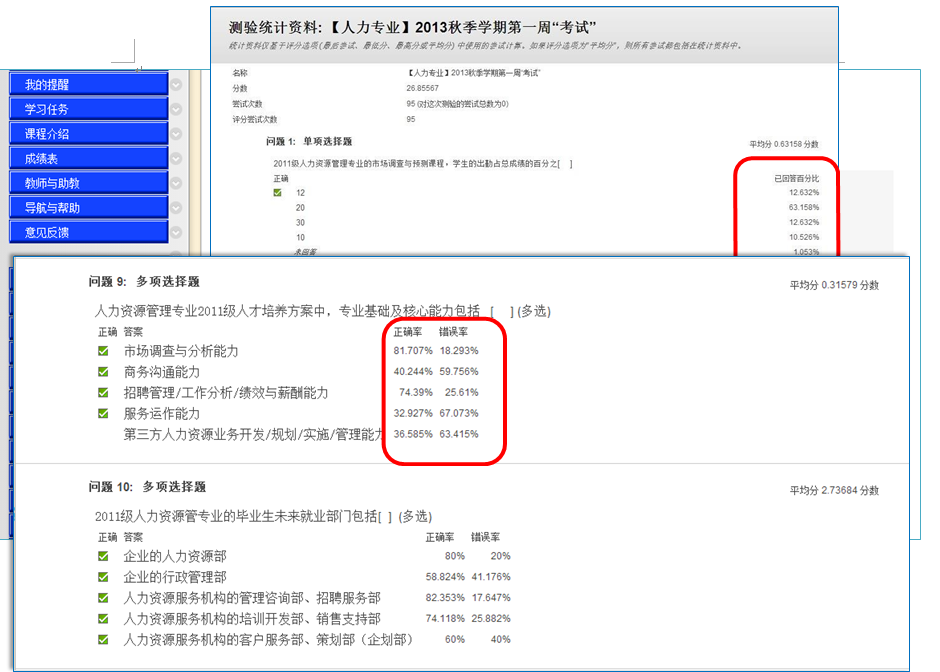Viewport: 940px width, 672px height.
Task: Click the 错误率 header in question 10
Action: point(485,538)
